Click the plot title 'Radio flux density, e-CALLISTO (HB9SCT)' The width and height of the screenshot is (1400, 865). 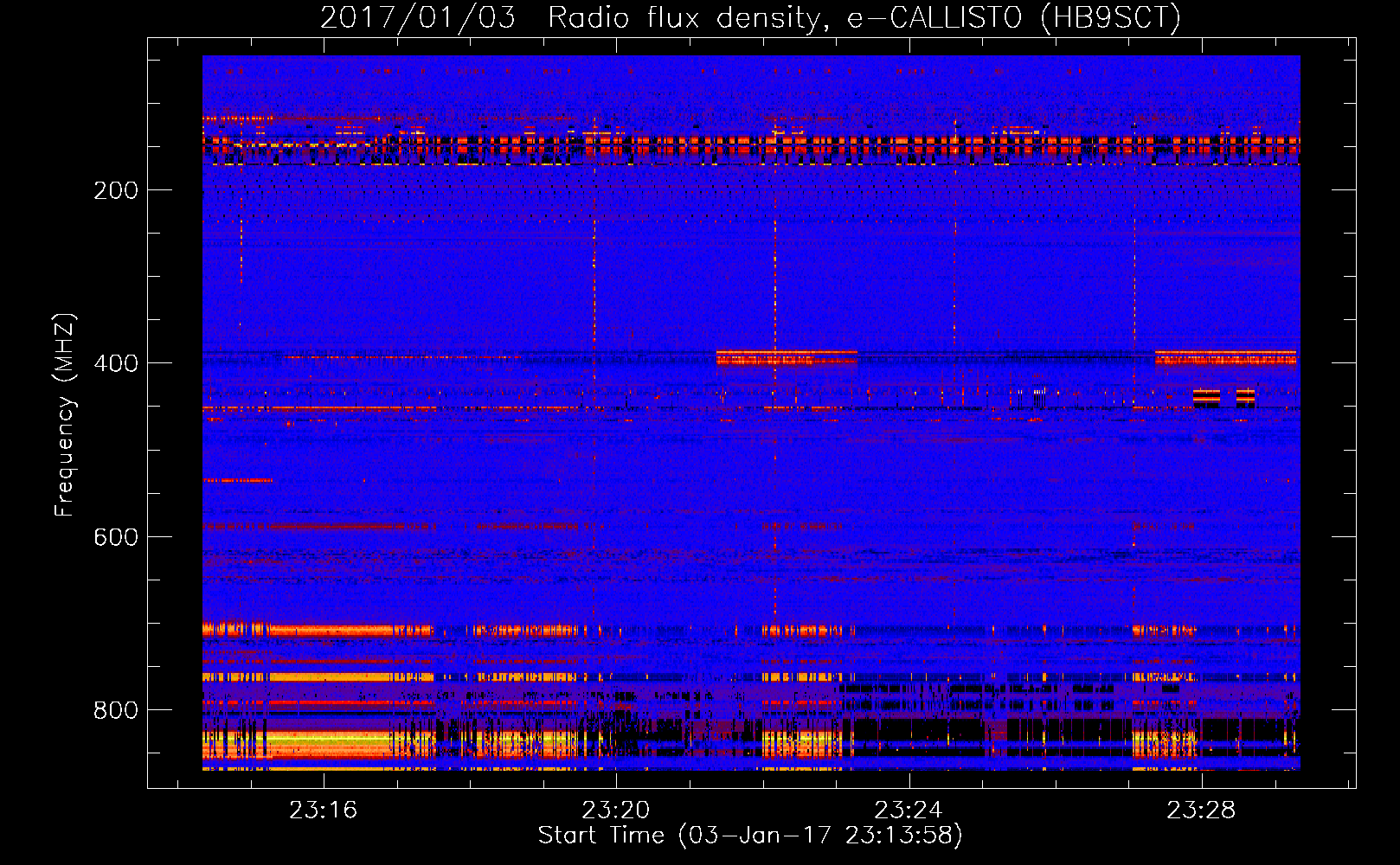point(864,17)
